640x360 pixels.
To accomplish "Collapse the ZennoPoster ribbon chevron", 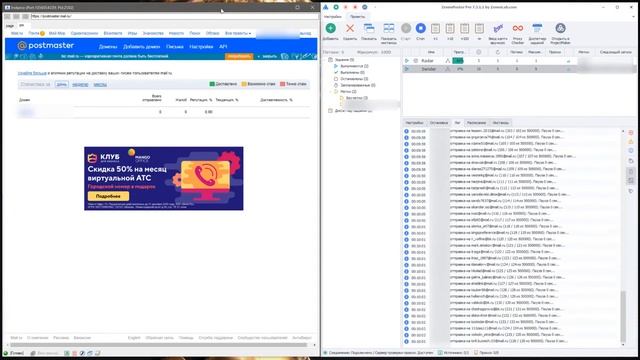I will 633,17.
